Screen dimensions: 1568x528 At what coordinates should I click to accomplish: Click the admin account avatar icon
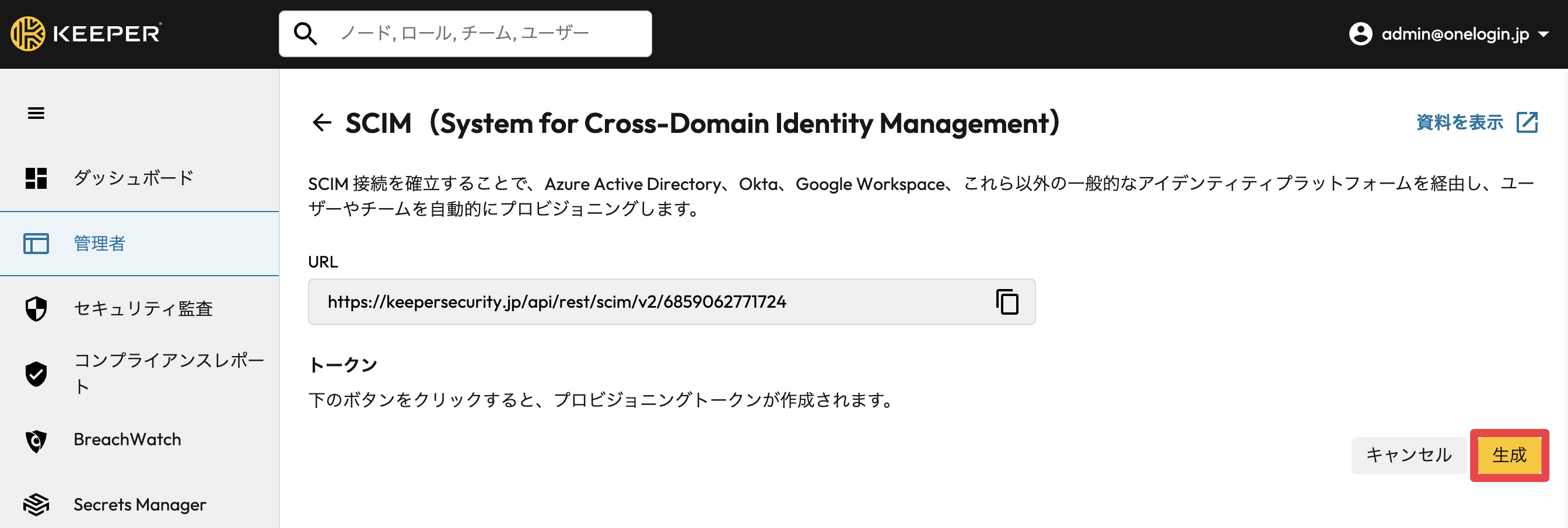1360,34
